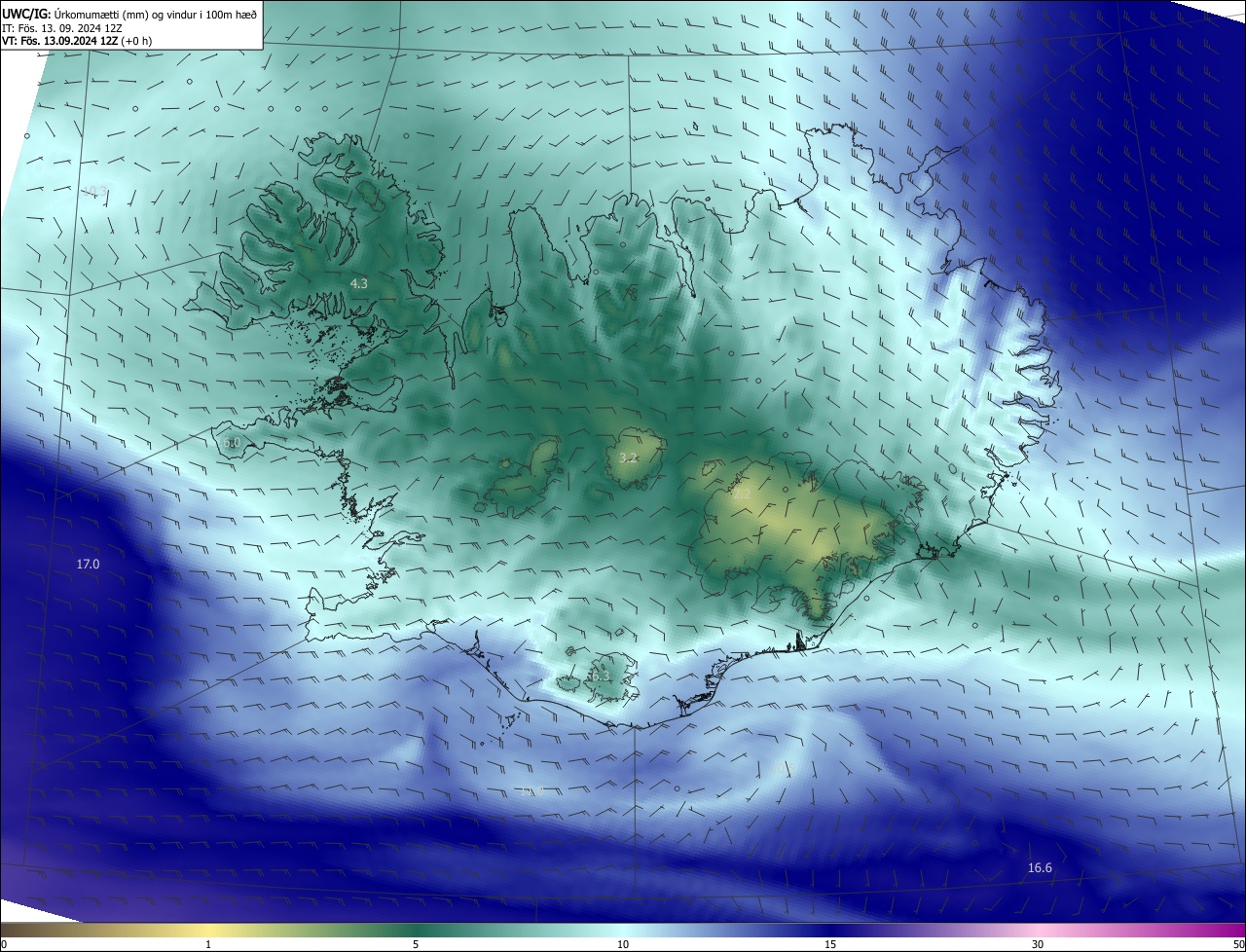Click the "17.0" value label on the map
1246x952 pixels.
pyautogui.click(x=88, y=564)
